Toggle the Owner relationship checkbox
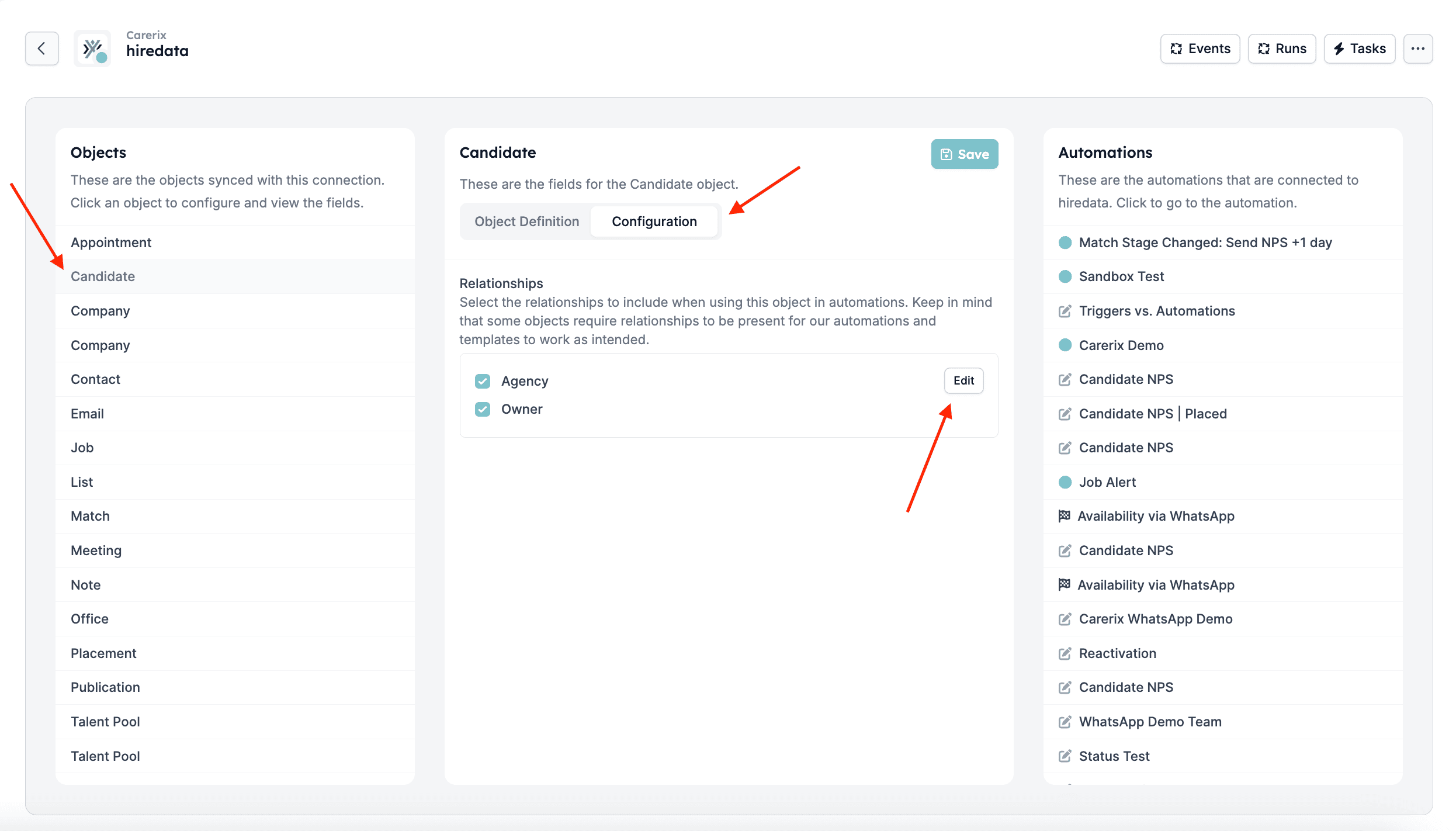 point(483,409)
